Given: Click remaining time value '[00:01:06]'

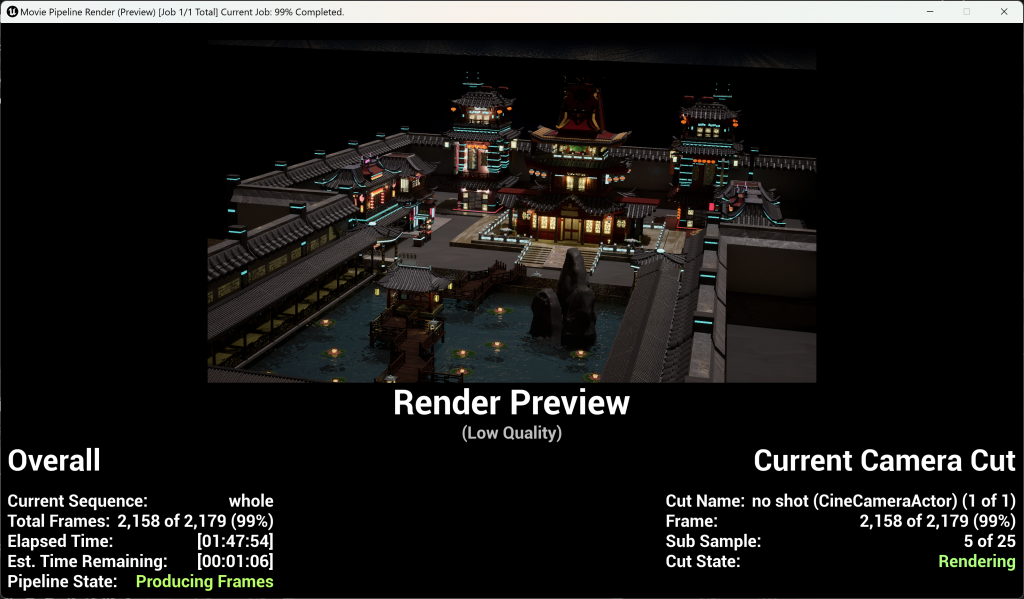Looking at the screenshot, I should 235,562.
